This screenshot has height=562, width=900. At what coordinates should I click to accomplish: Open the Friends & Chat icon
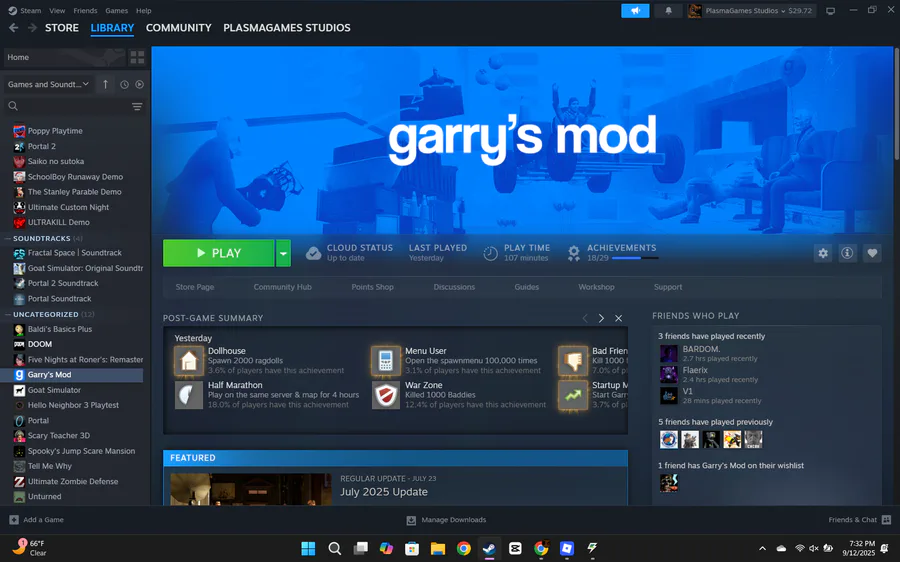click(x=886, y=520)
